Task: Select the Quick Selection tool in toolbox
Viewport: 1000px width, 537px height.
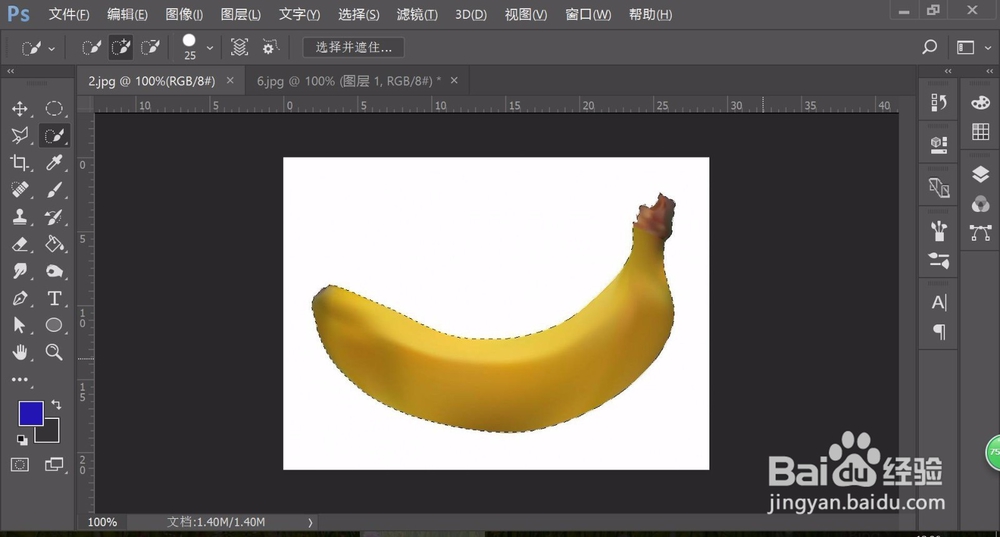Action: pos(54,135)
